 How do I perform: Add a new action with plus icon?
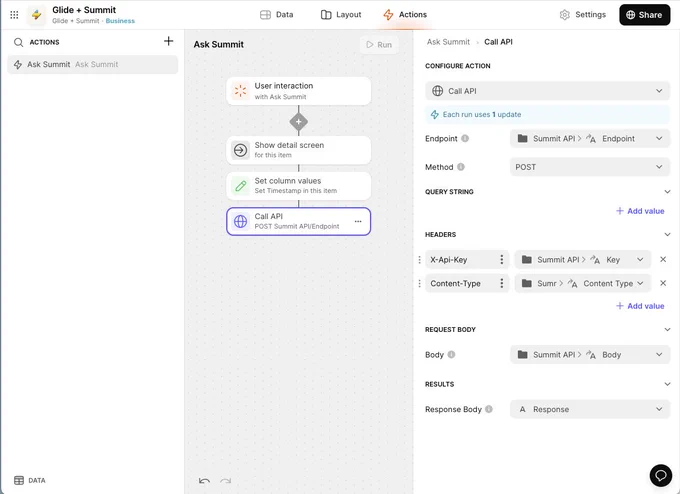(168, 41)
